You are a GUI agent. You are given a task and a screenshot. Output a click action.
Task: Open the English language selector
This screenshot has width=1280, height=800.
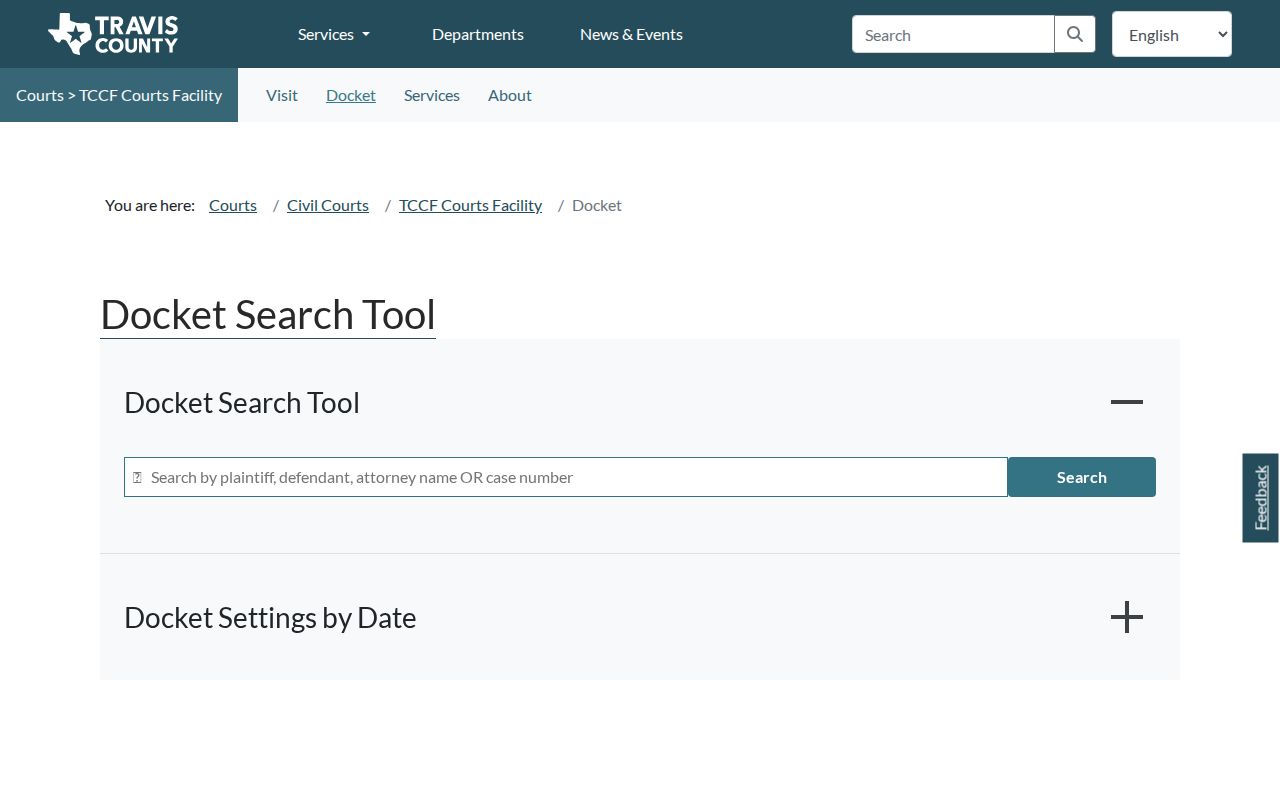click(1172, 34)
